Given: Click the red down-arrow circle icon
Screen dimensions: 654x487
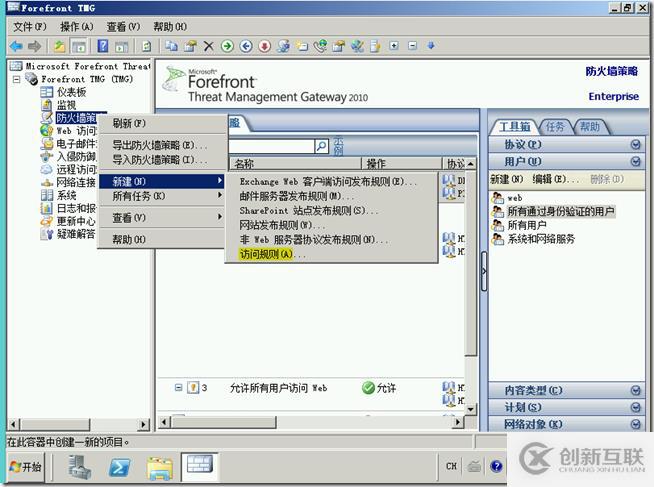Looking at the screenshot, I should coord(264,46).
